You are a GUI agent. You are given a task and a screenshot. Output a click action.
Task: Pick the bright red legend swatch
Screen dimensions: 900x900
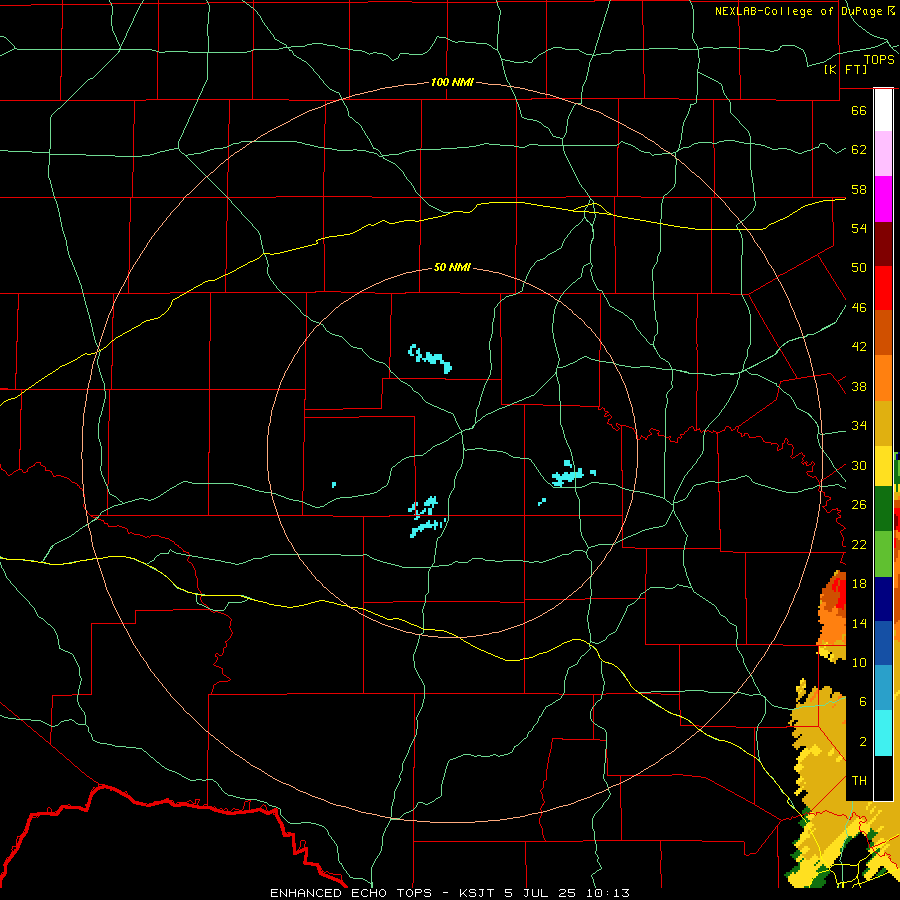tap(883, 288)
